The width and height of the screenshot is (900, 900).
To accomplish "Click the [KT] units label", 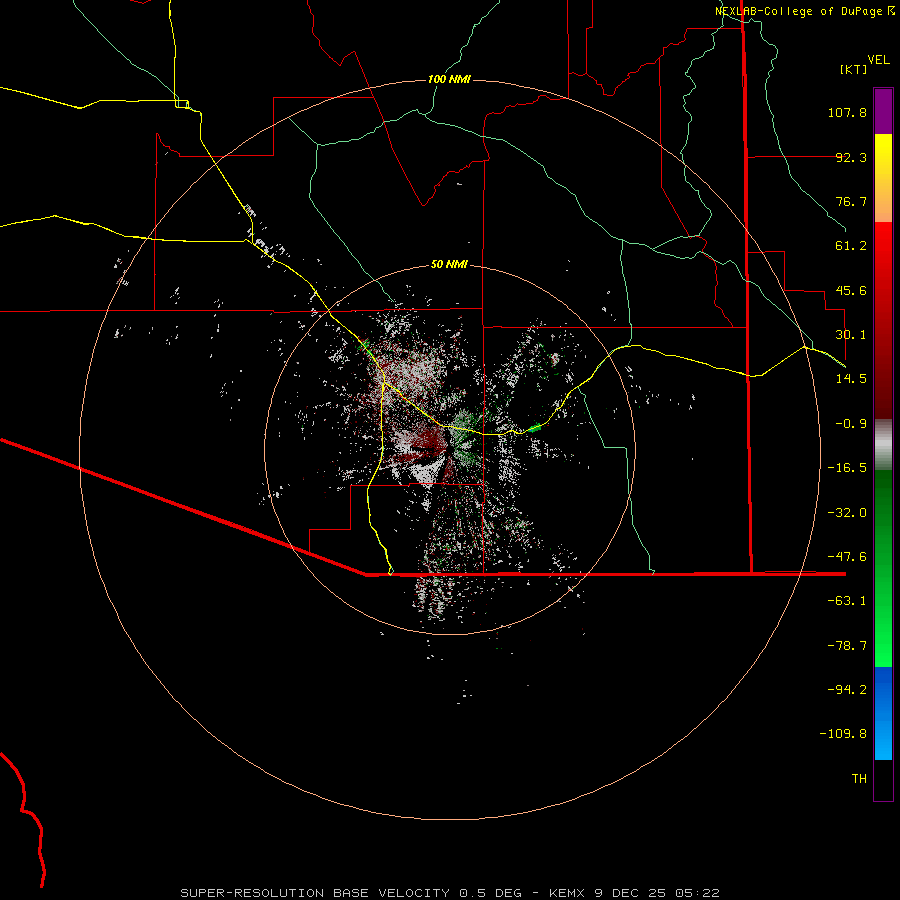I will click(854, 69).
